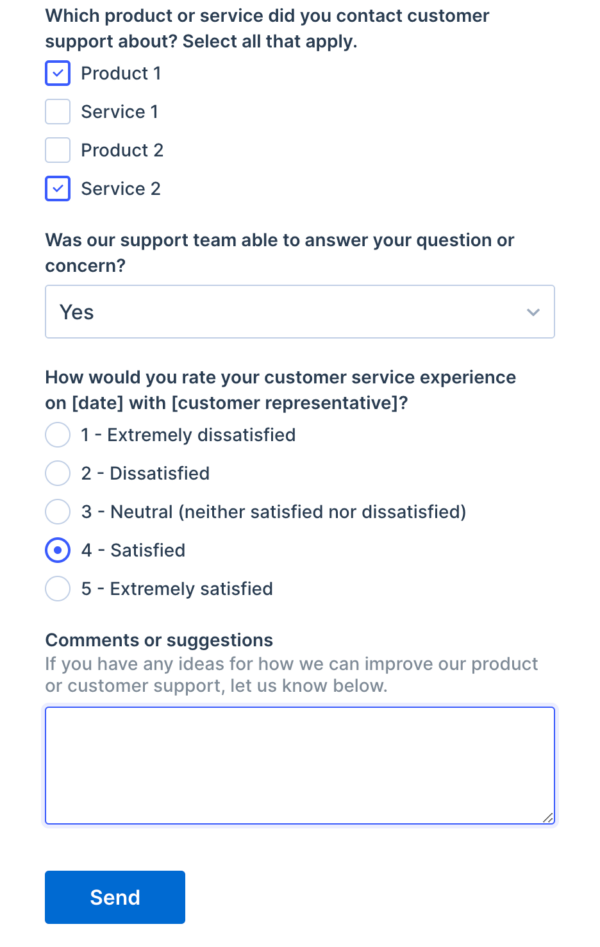Screen dimensions: 600x947
Task: Select "3 - Neutral (neither satisfied nor dissatisfied)"
Action: coord(57,511)
